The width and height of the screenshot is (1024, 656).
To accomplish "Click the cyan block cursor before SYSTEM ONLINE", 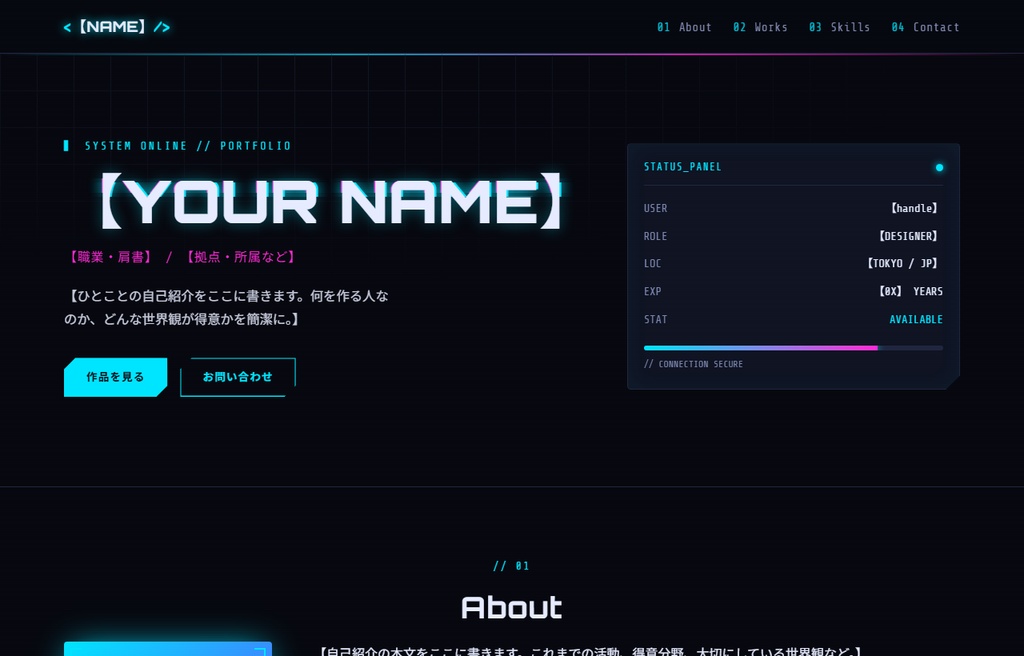I will (x=66, y=146).
